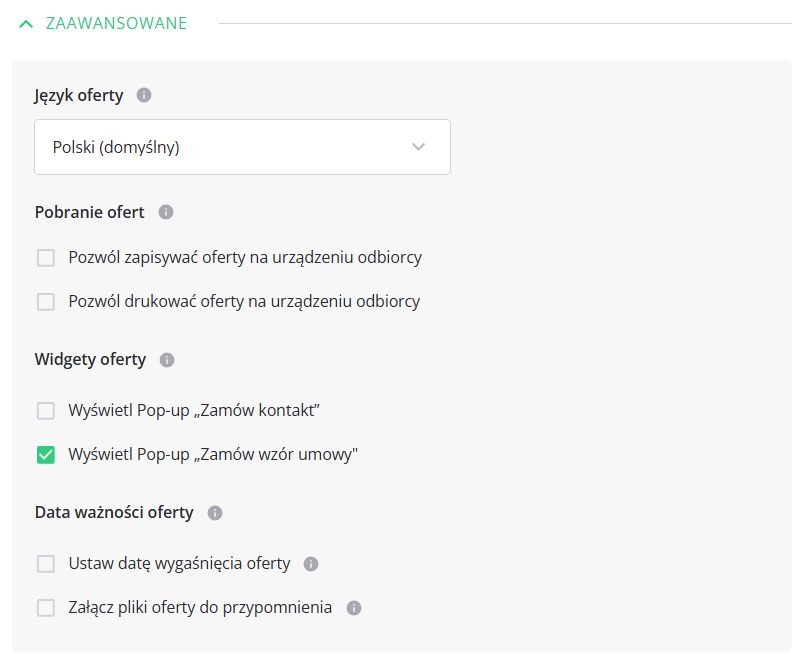Viewport: 805px width, 653px height.
Task: Tick Pozwól drukować oferty checkbox
Action: pyautogui.click(x=46, y=302)
